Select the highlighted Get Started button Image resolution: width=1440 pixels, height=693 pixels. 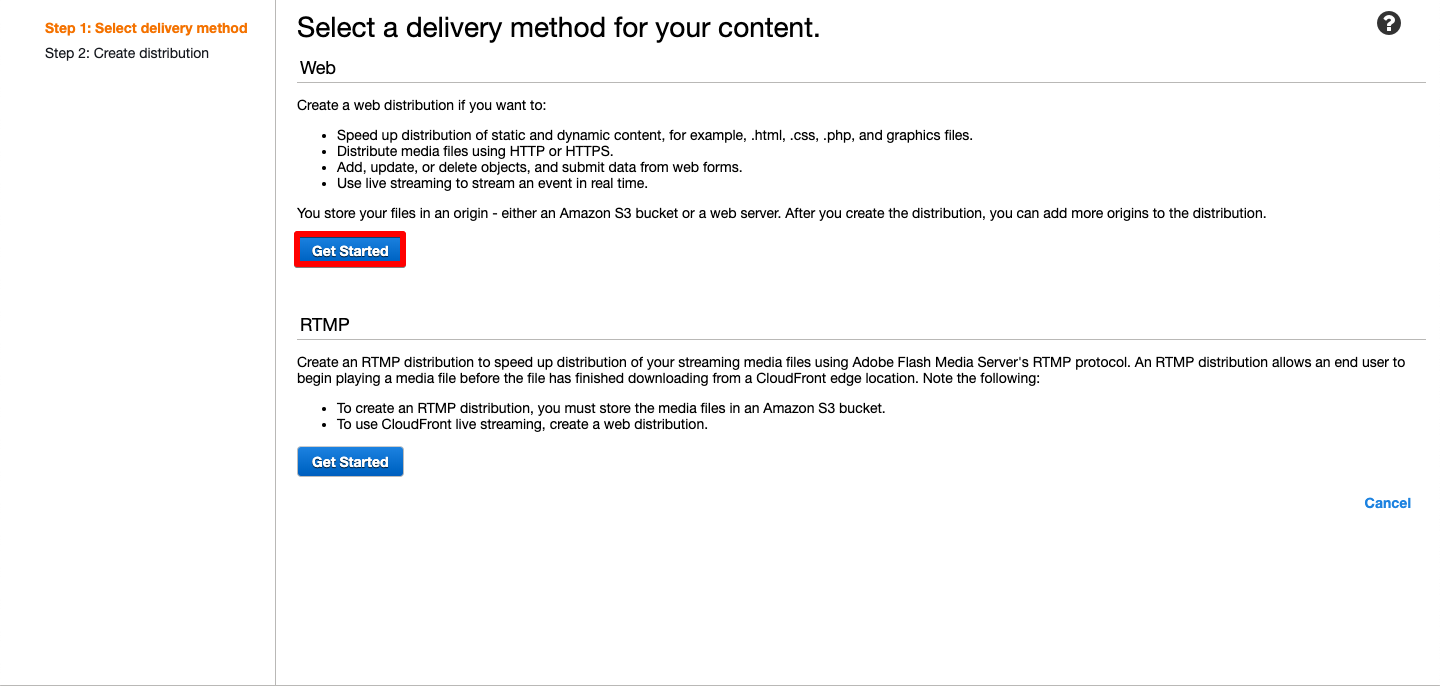[x=350, y=250]
